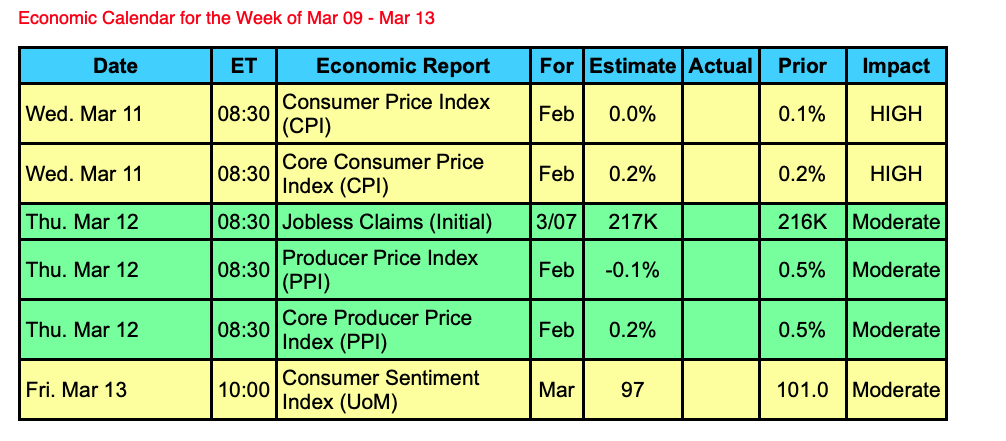This screenshot has width=1006, height=441.
Task: Click the Estimate column header
Action: [632, 66]
